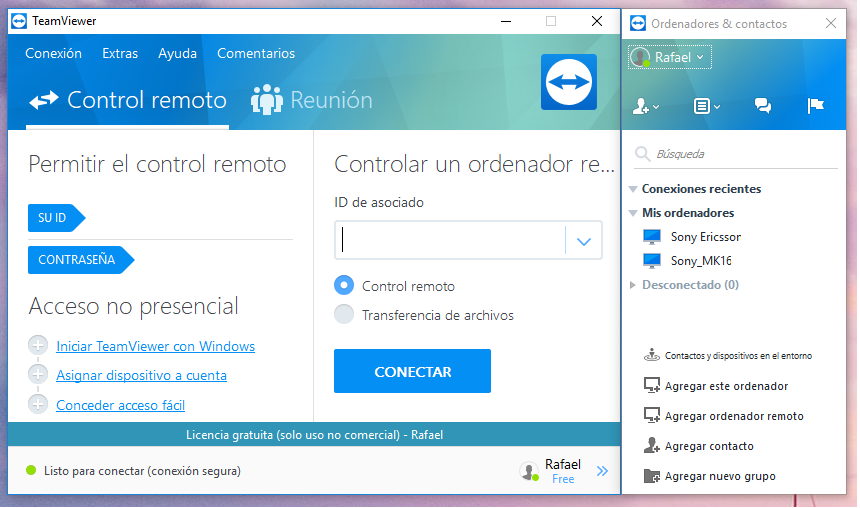Open the Comentarios menu
Image resolution: width=860 pixels, height=508 pixels.
(x=256, y=53)
